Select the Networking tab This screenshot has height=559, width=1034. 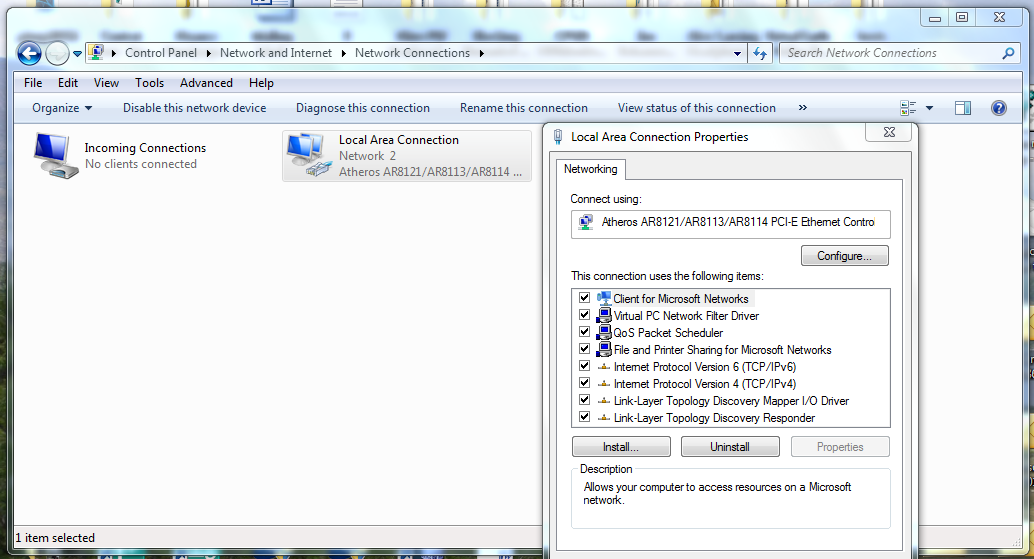(590, 169)
